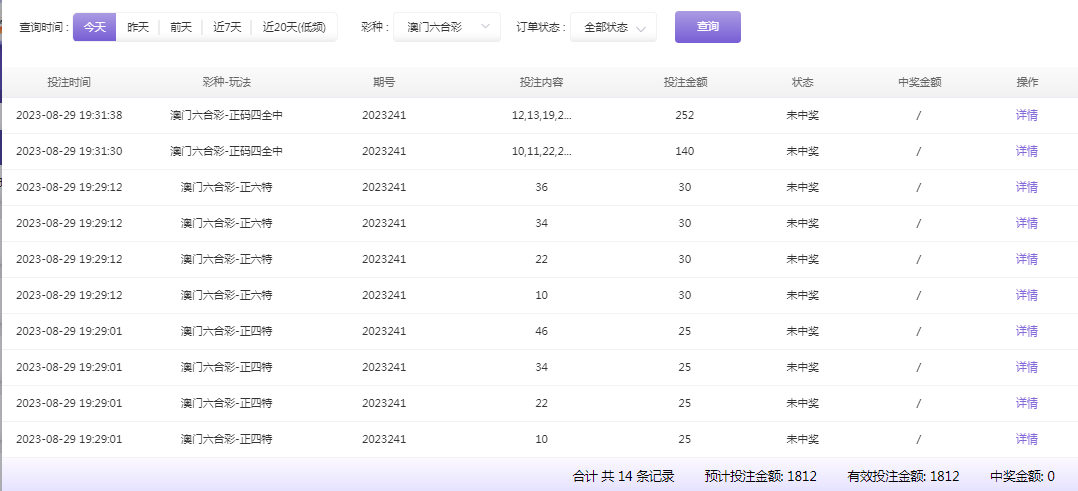Click the truncated bet content 12,13,19,2...
This screenshot has width=1078, height=491.
coord(541,115)
